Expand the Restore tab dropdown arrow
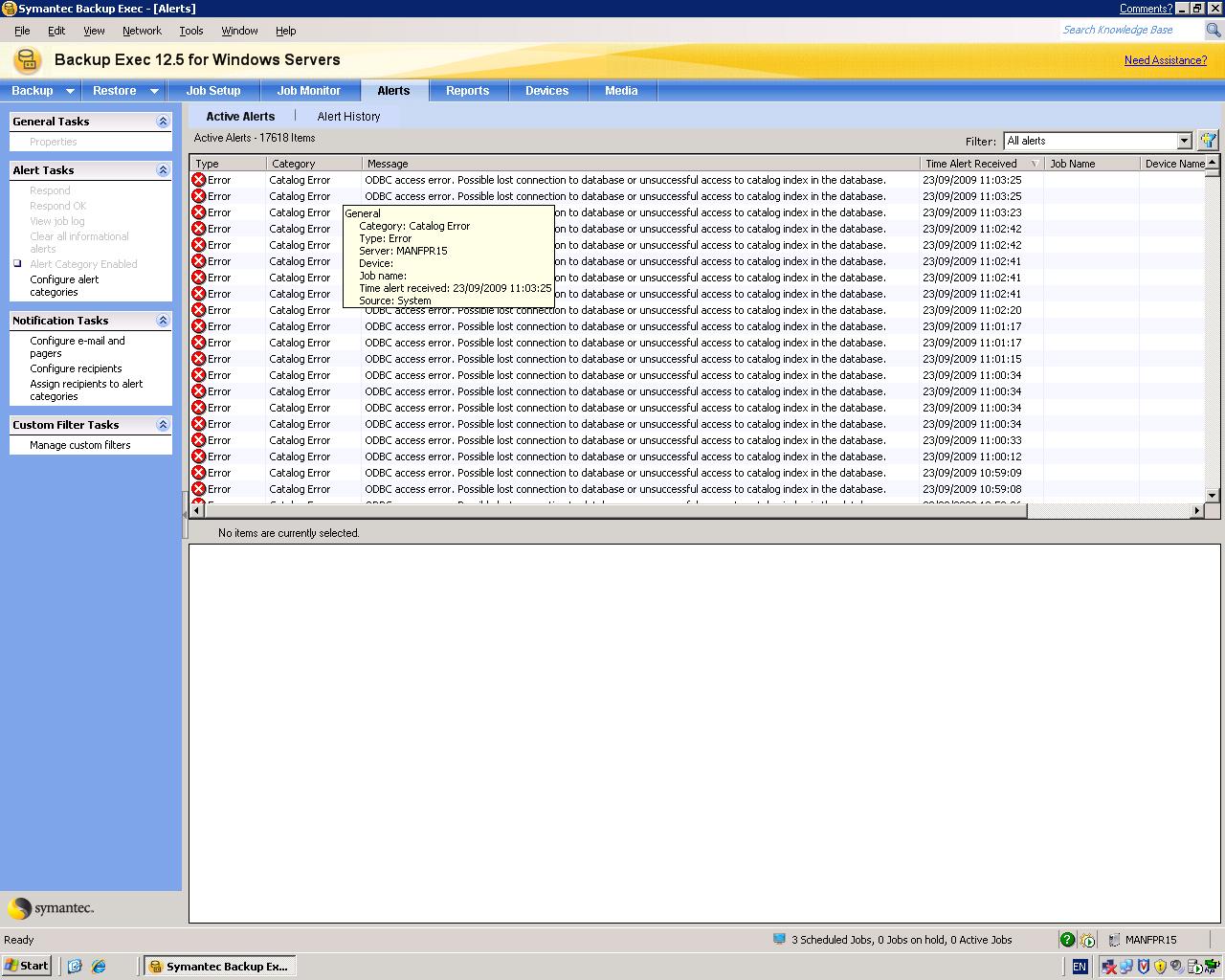 tap(153, 91)
